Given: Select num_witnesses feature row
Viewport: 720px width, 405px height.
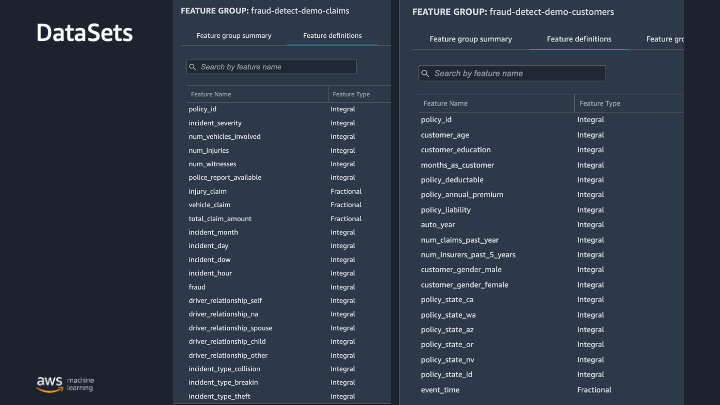Looking at the screenshot, I should coord(288,164).
